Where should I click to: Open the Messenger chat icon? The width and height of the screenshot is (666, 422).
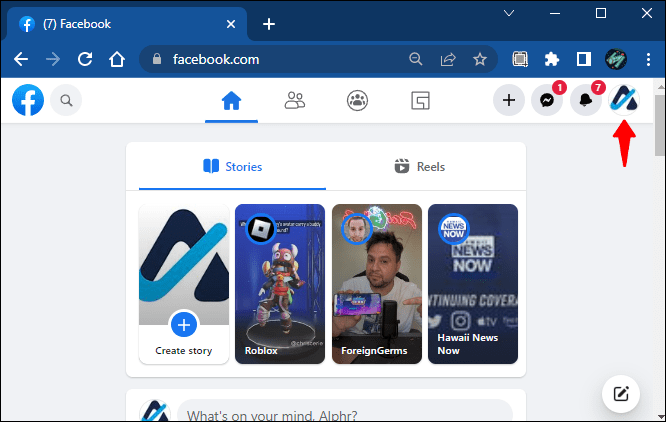coord(547,100)
